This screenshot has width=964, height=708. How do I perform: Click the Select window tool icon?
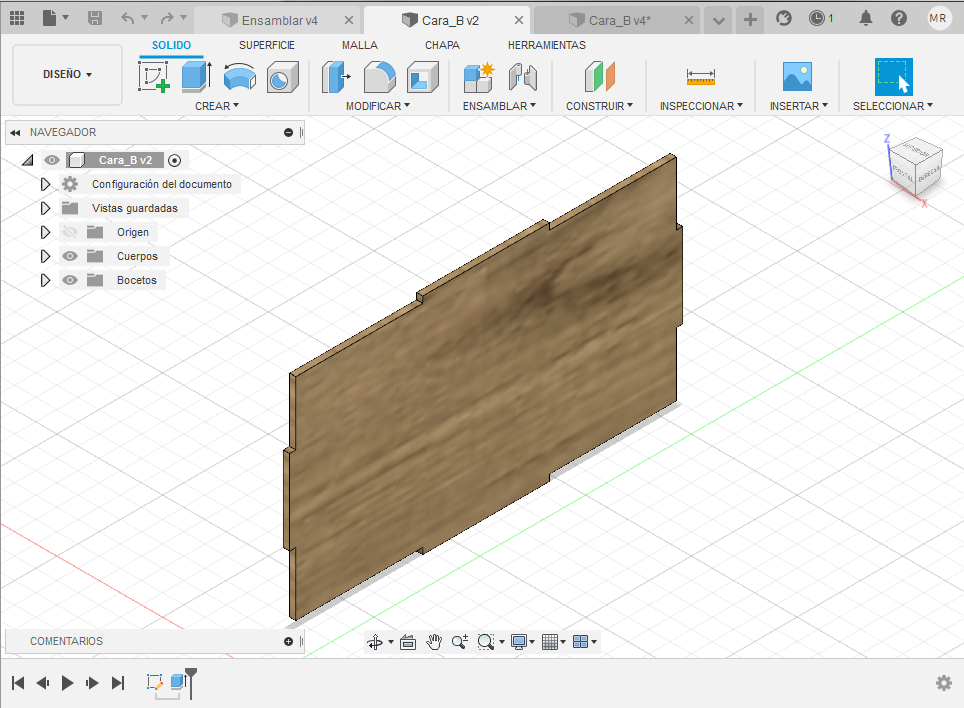(x=893, y=77)
